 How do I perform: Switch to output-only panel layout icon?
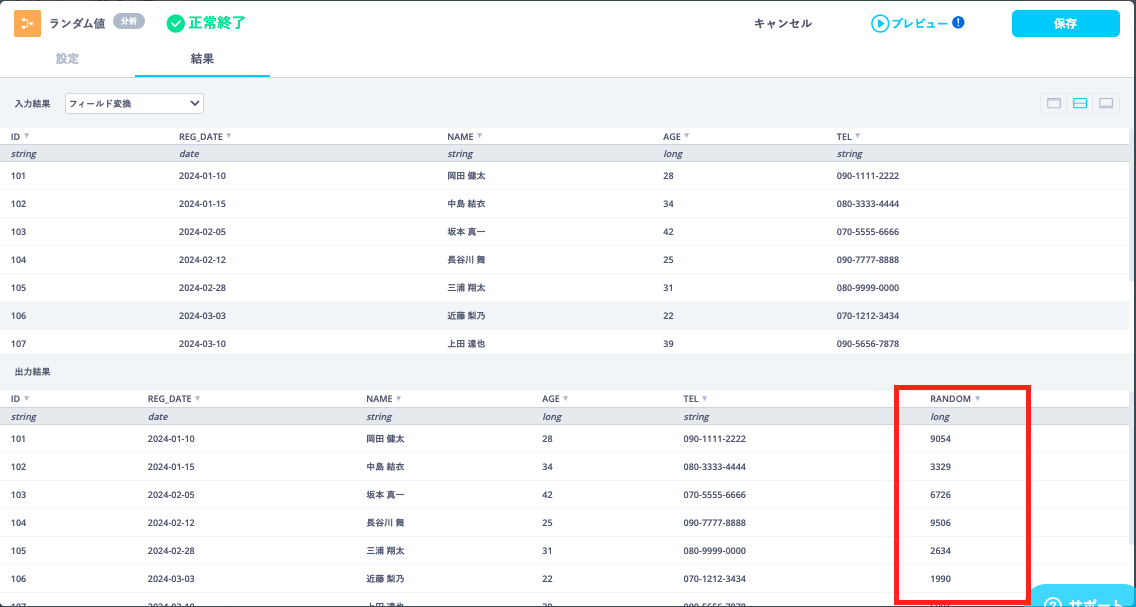click(1106, 103)
